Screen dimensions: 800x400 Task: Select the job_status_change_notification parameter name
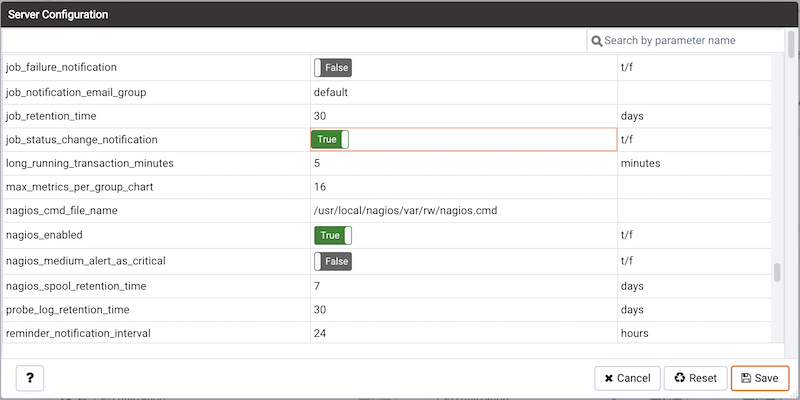click(x=82, y=139)
